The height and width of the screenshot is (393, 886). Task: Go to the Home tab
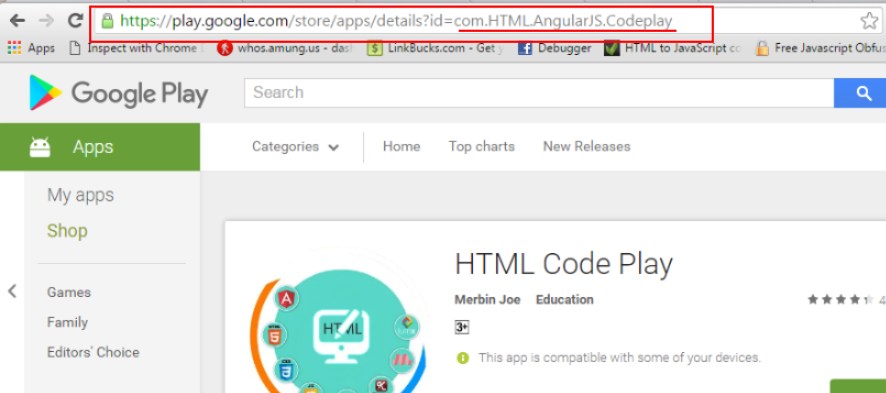[x=401, y=147]
